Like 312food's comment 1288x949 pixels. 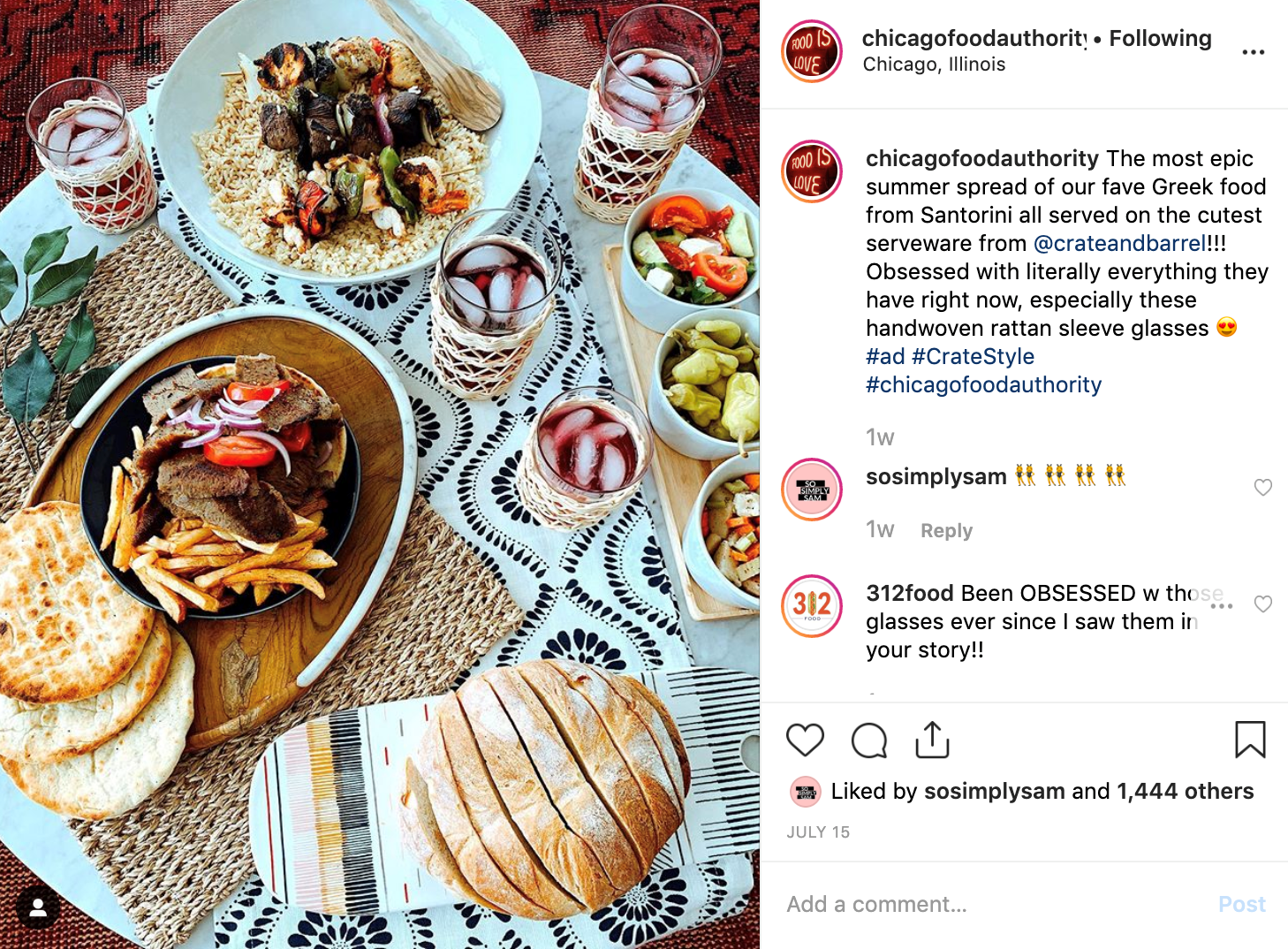tap(1263, 604)
